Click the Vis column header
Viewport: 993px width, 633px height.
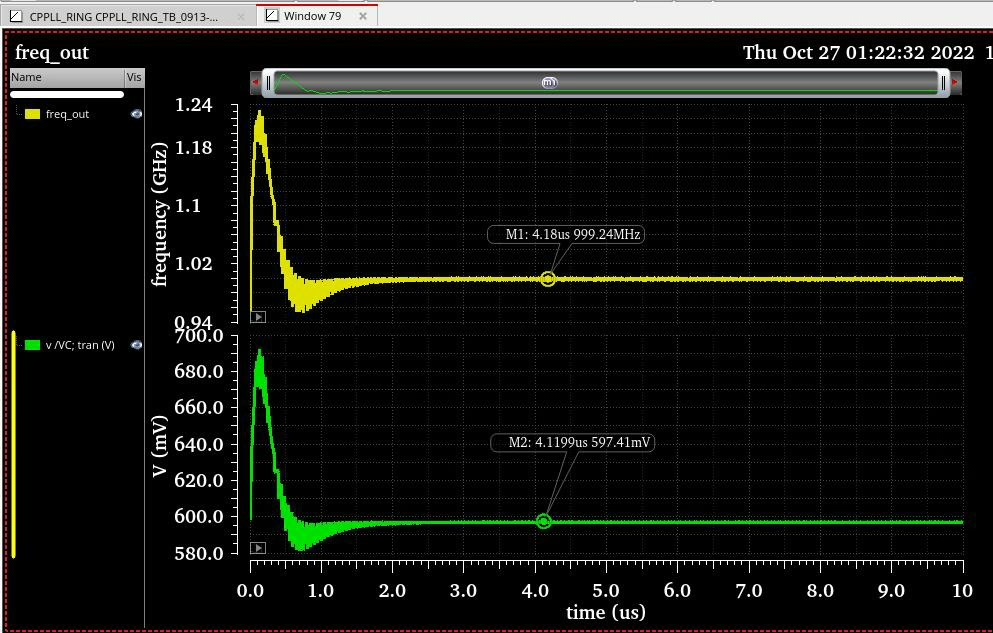(x=134, y=77)
